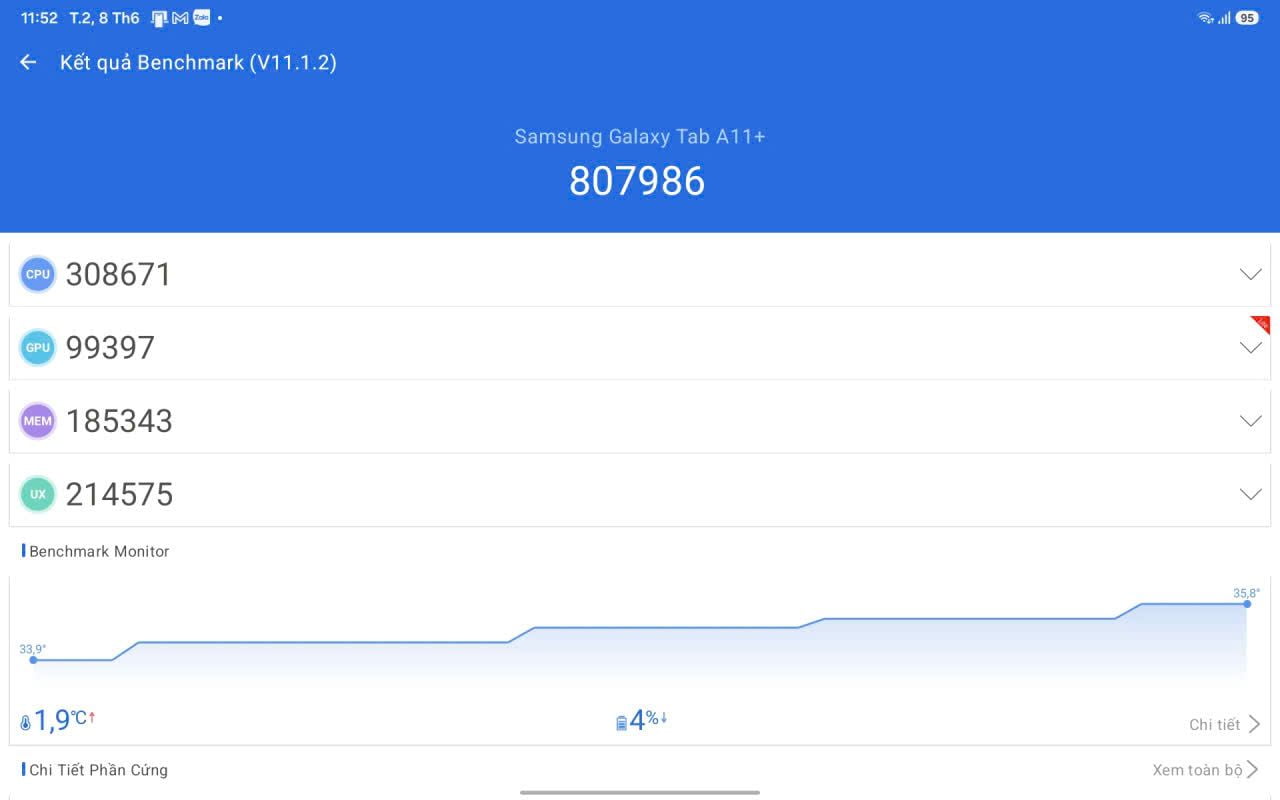Tap the Wi-Fi status icon
The image size is (1280, 800).
click(x=1205, y=18)
